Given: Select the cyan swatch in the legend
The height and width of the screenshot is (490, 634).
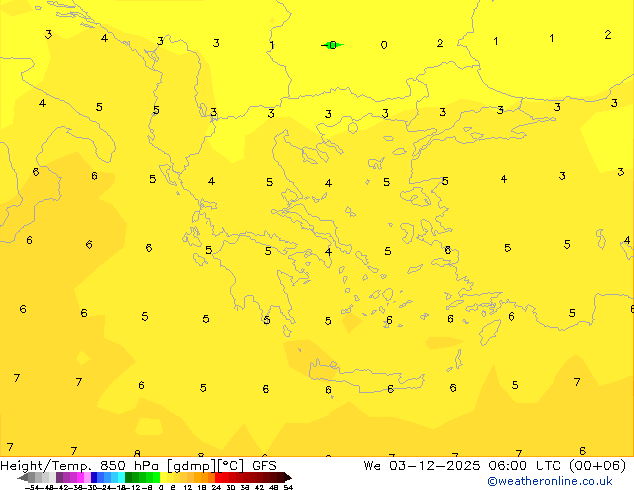Looking at the screenshot, I should [121, 477].
